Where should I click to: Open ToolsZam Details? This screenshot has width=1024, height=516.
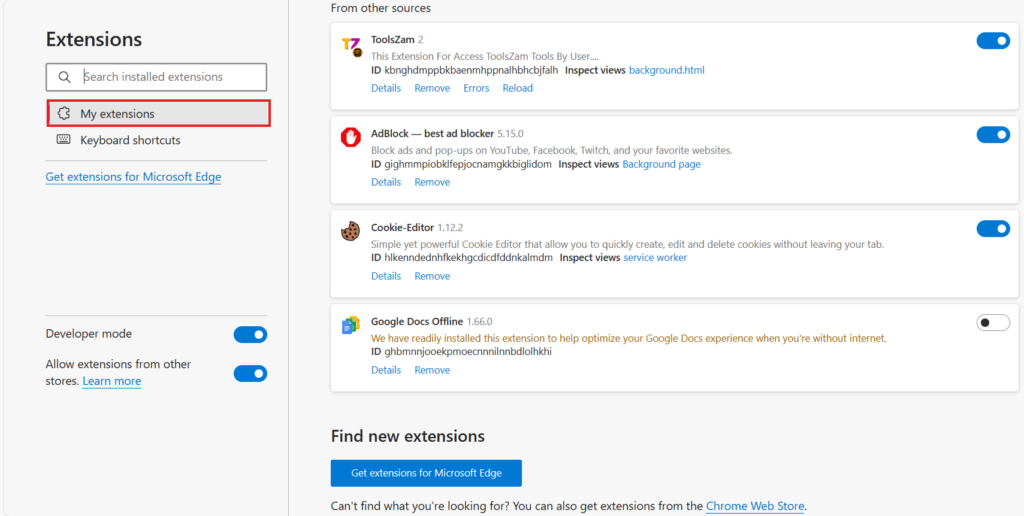tap(386, 88)
